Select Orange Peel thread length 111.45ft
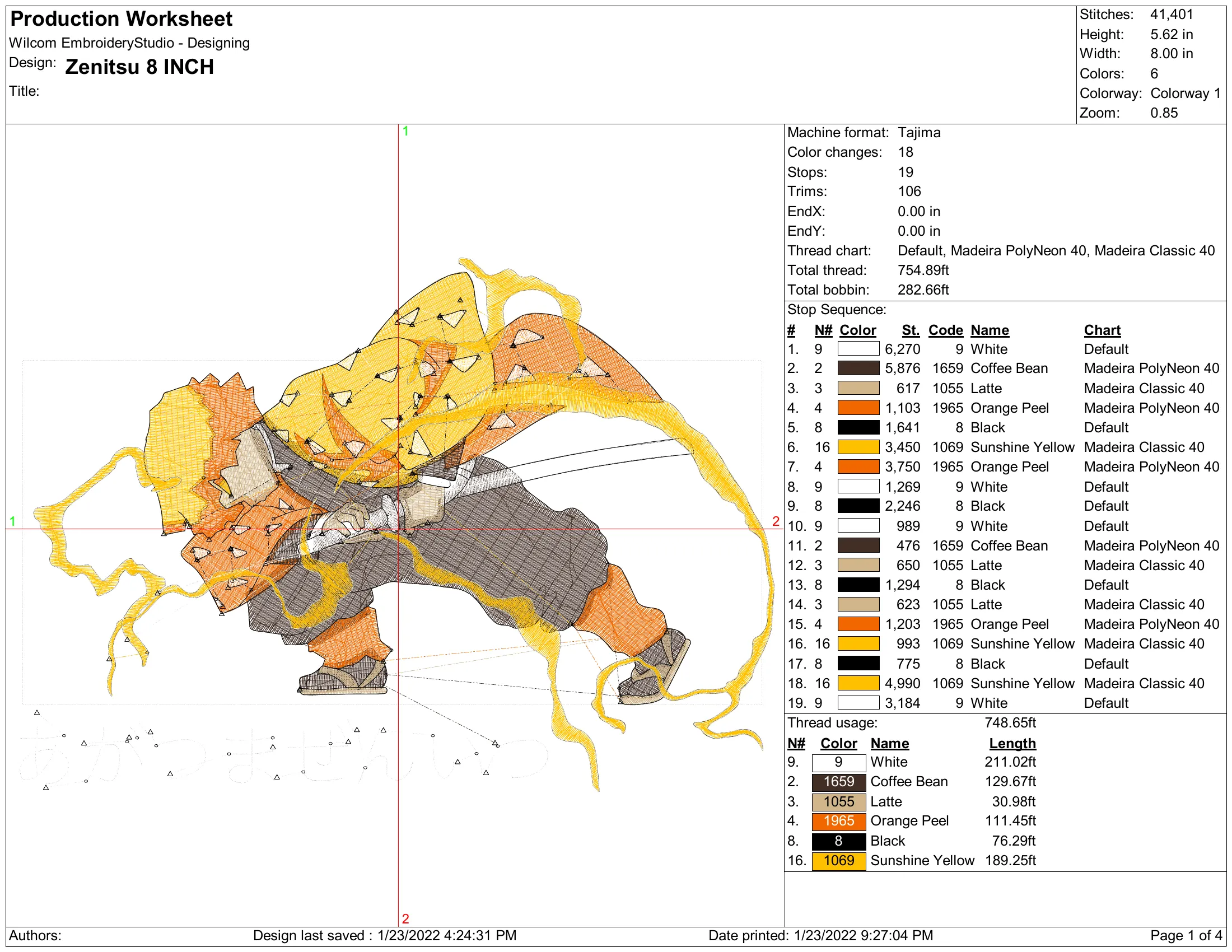 coord(1010,821)
